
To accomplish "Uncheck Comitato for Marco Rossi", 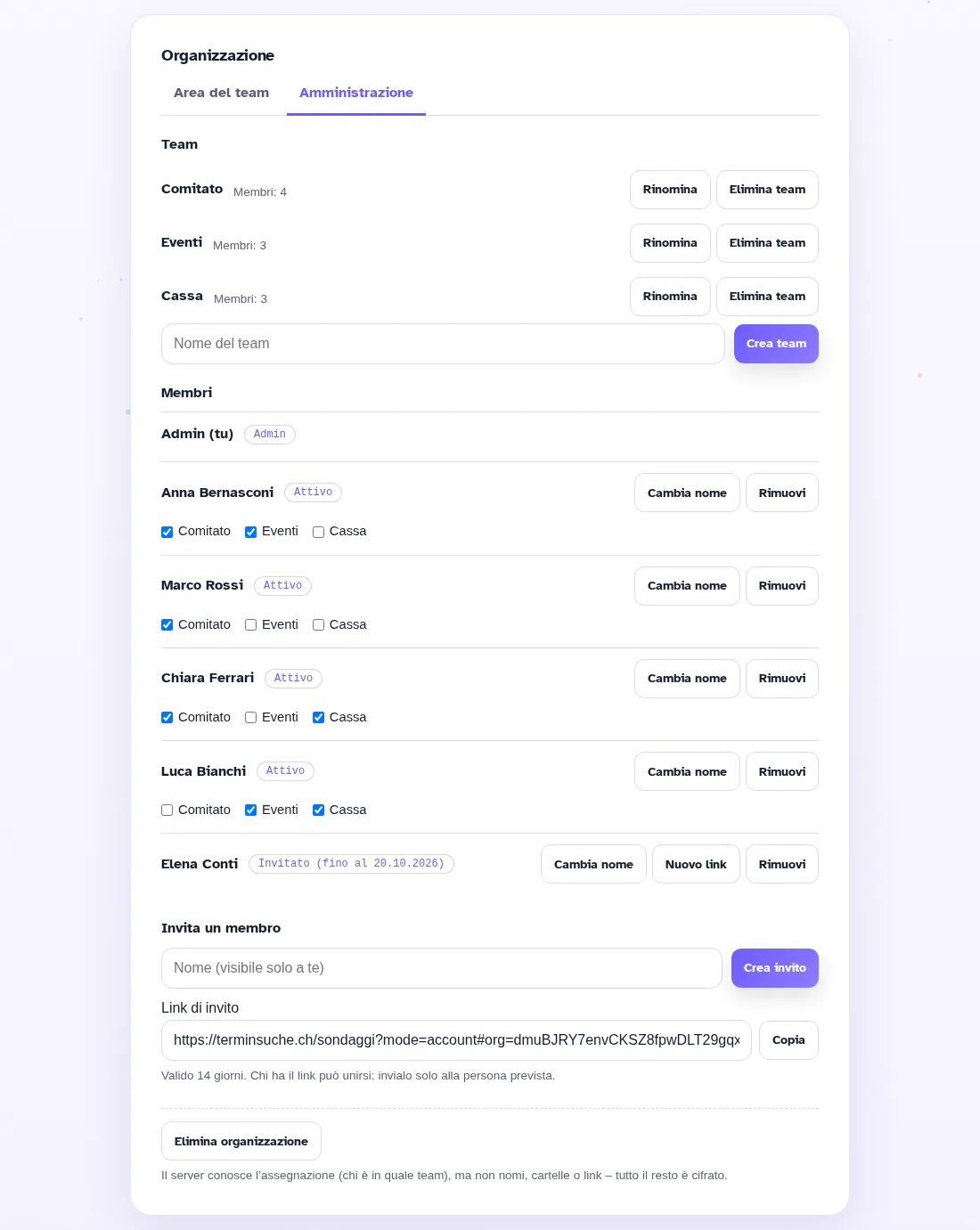I will pyautogui.click(x=167, y=625).
